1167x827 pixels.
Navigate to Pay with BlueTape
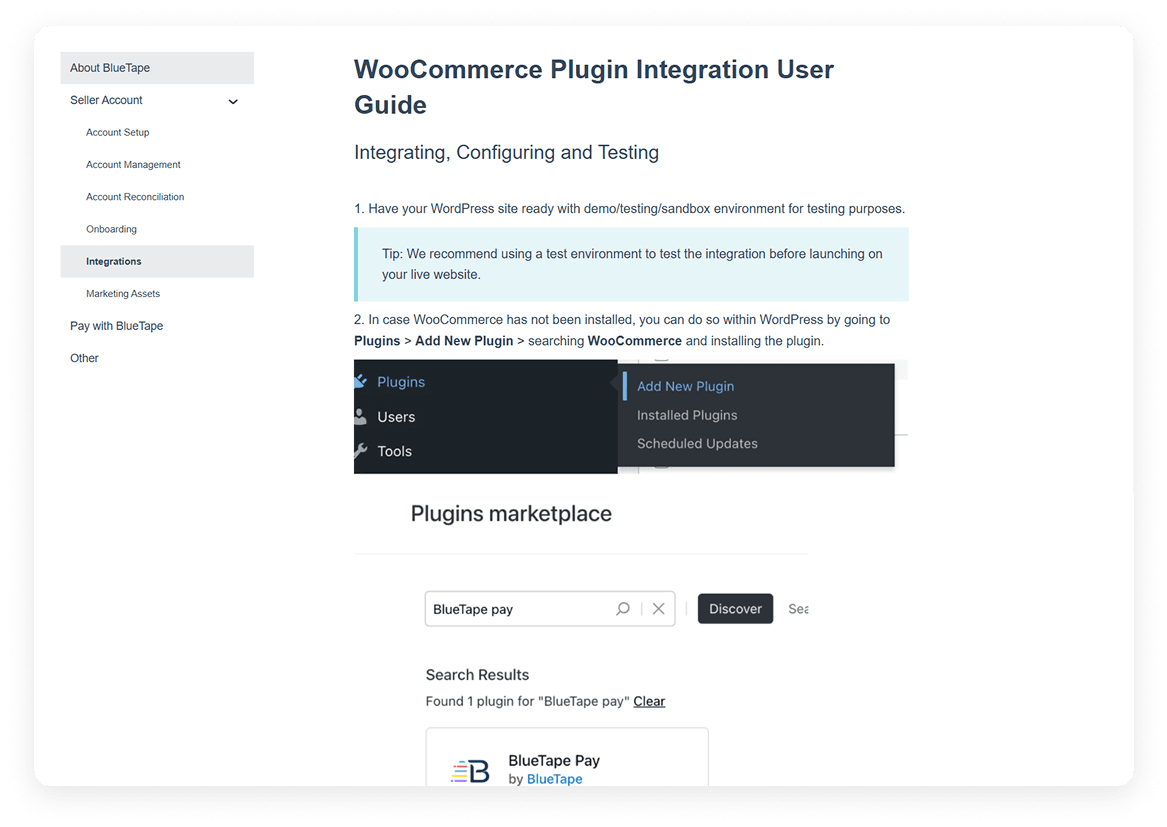117,326
